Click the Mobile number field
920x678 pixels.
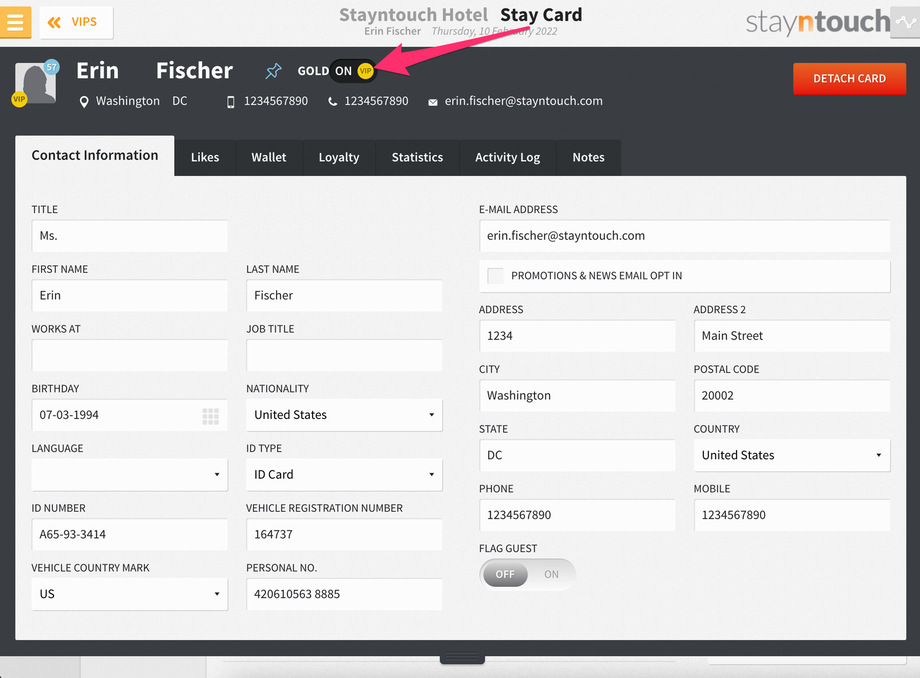(x=792, y=516)
